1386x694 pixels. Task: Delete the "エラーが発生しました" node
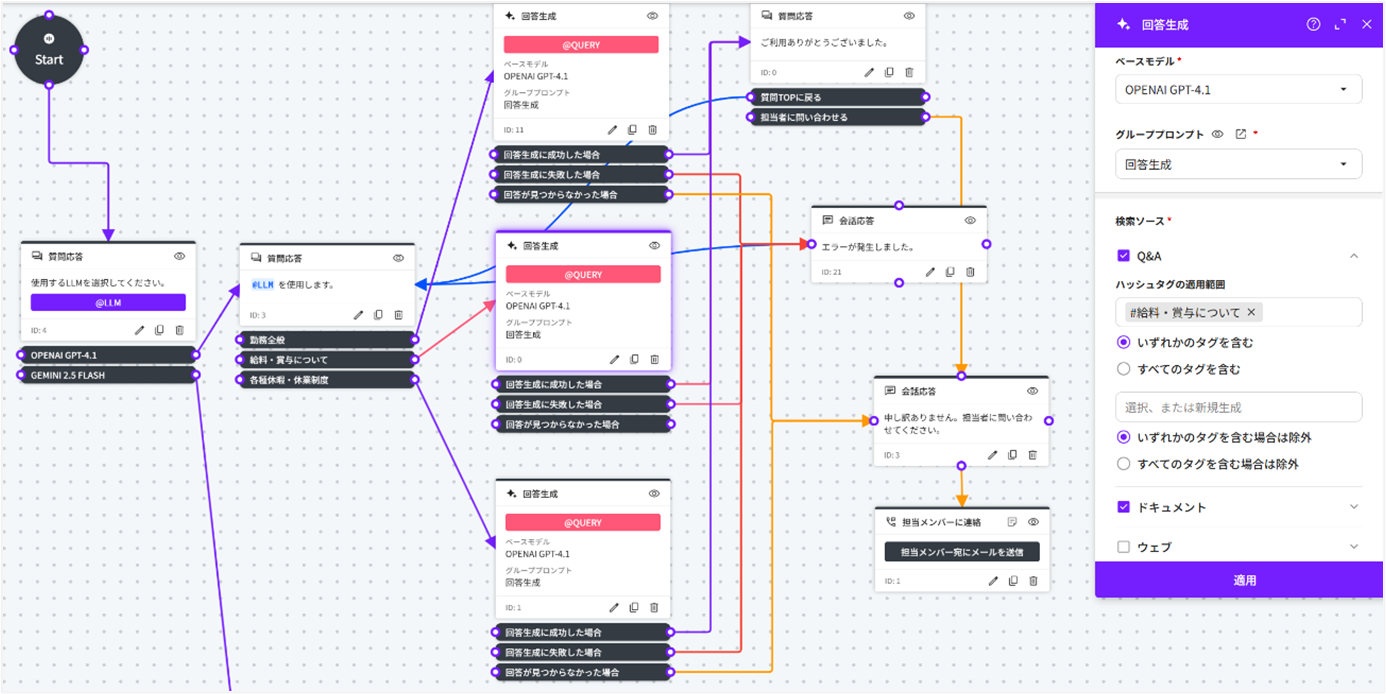(x=970, y=272)
